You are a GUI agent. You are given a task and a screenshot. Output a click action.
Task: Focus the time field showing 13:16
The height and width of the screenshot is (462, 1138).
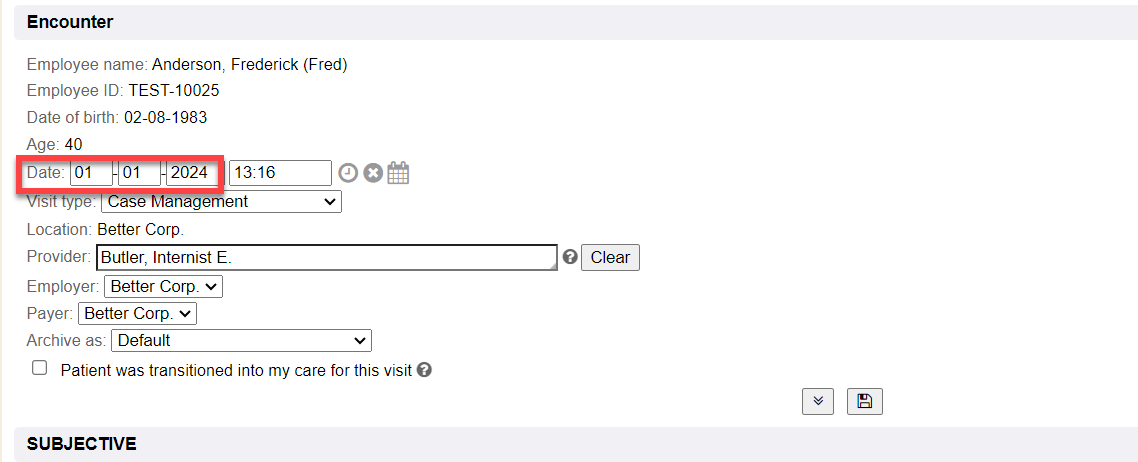point(279,173)
